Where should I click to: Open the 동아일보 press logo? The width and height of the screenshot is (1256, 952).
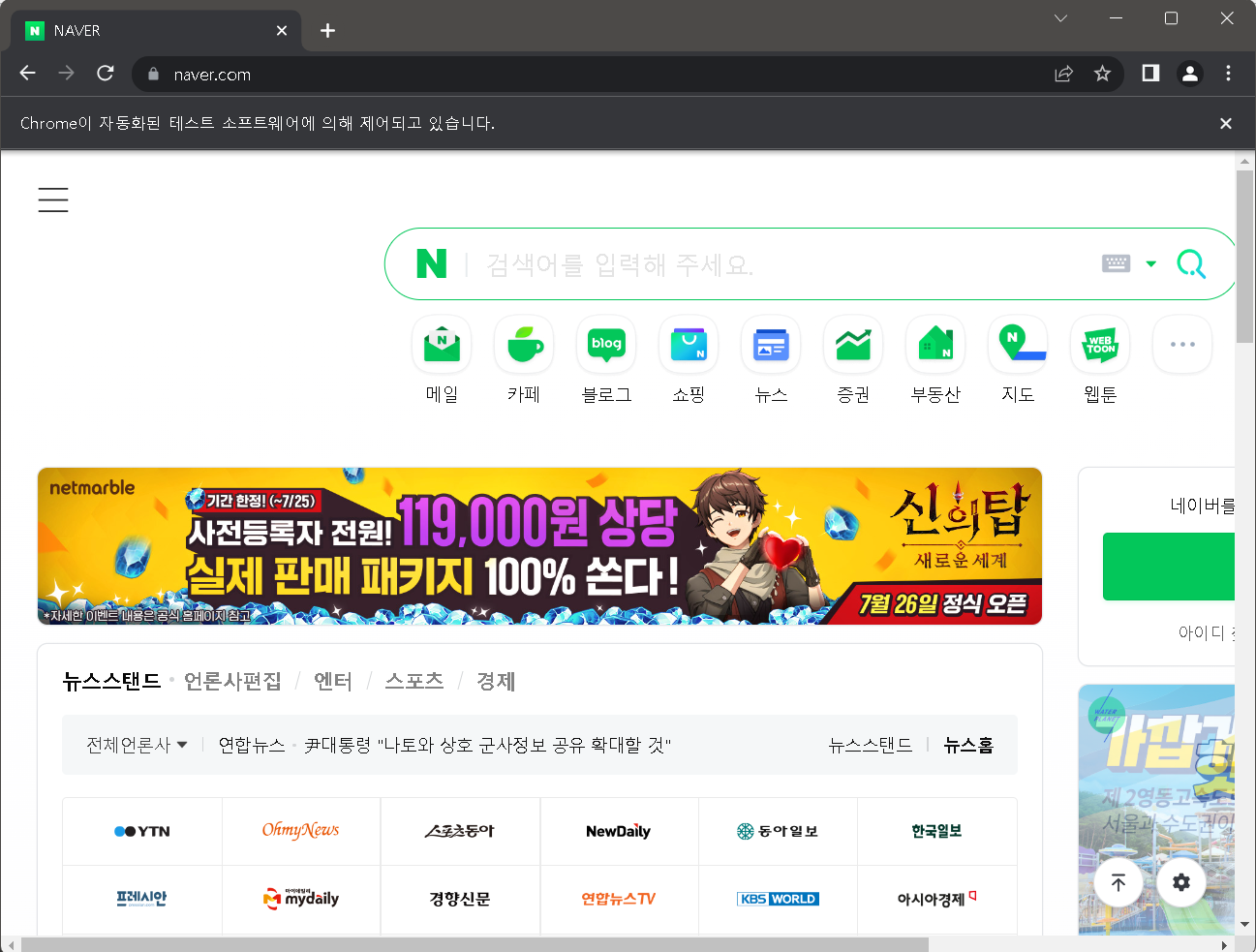click(x=778, y=831)
